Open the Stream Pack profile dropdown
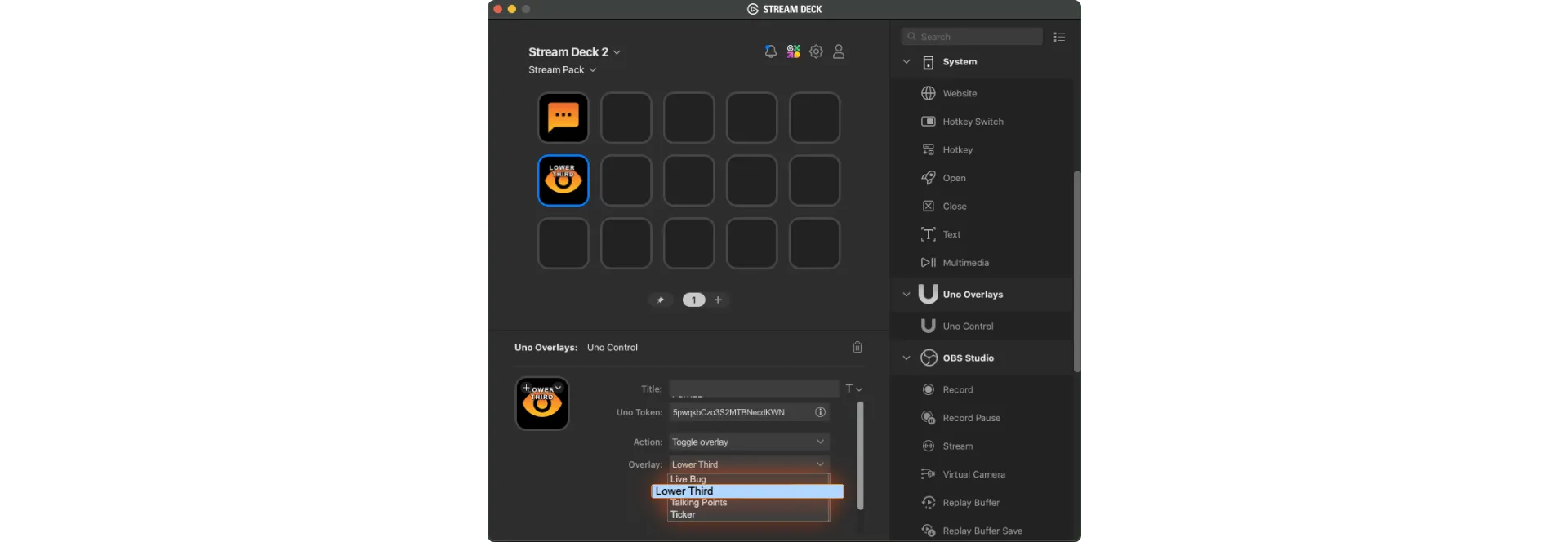The width and height of the screenshot is (1568, 542). coord(562,70)
